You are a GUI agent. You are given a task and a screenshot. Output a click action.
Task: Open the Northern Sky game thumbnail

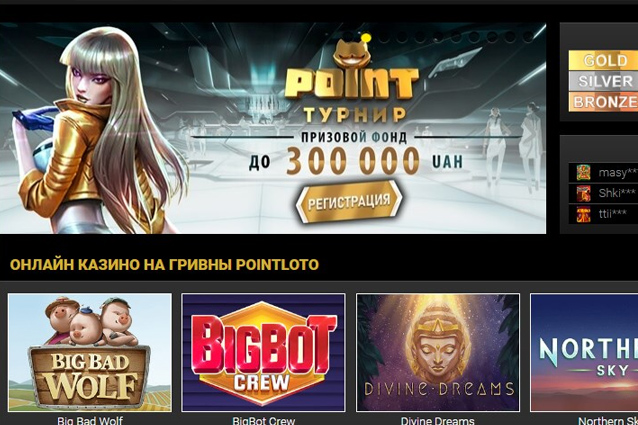[x=584, y=352]
